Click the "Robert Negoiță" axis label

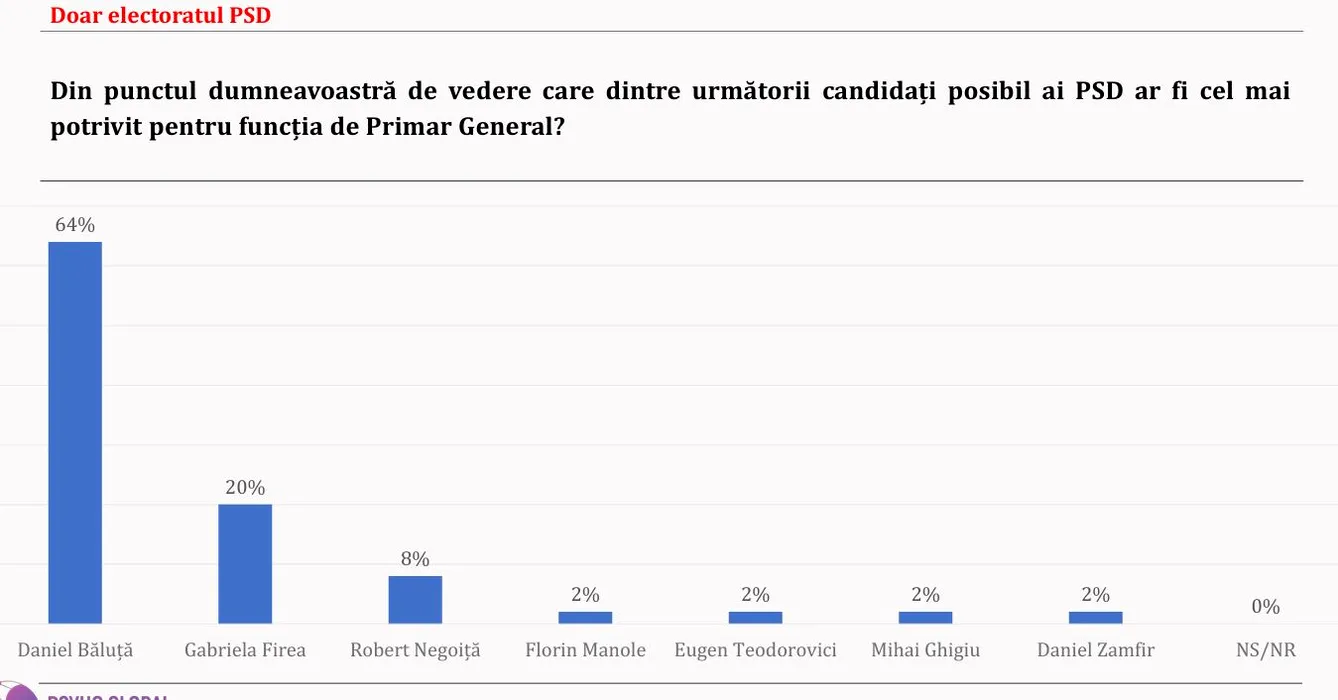coord(415,650)
